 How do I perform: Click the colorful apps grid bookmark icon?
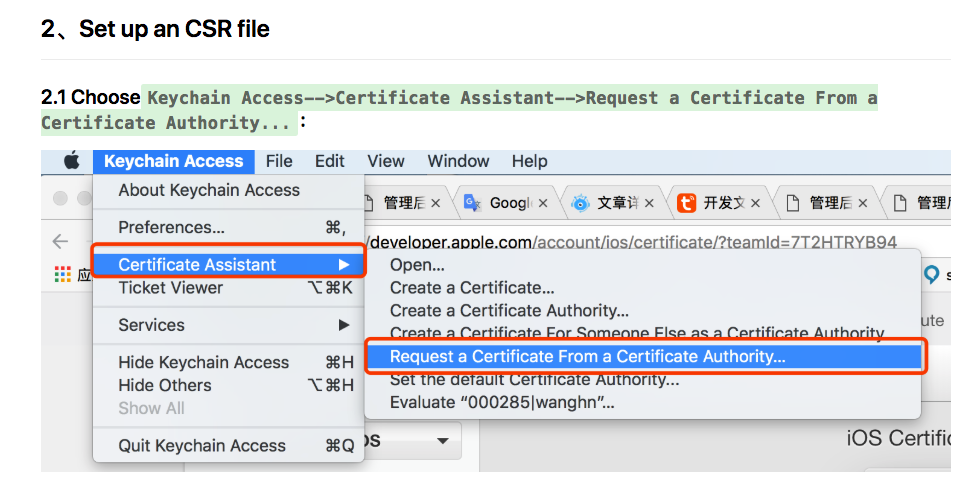62,274
